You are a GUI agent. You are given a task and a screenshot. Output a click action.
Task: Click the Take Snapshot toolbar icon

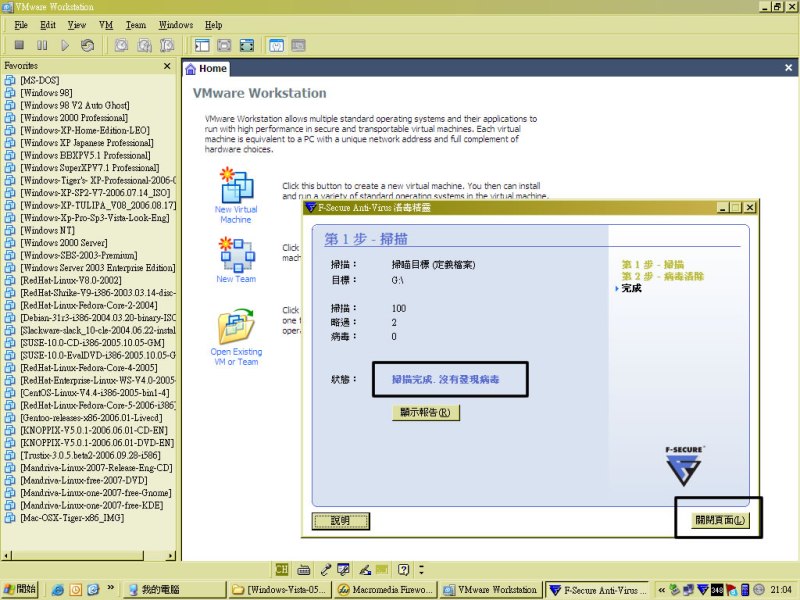click(121, 45)
